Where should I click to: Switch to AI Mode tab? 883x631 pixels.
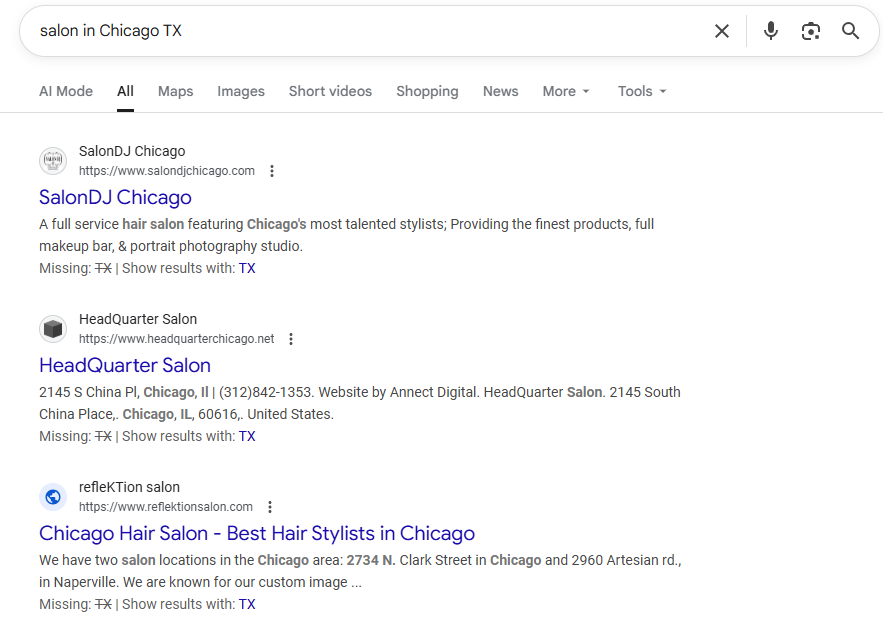pos(66,91)
